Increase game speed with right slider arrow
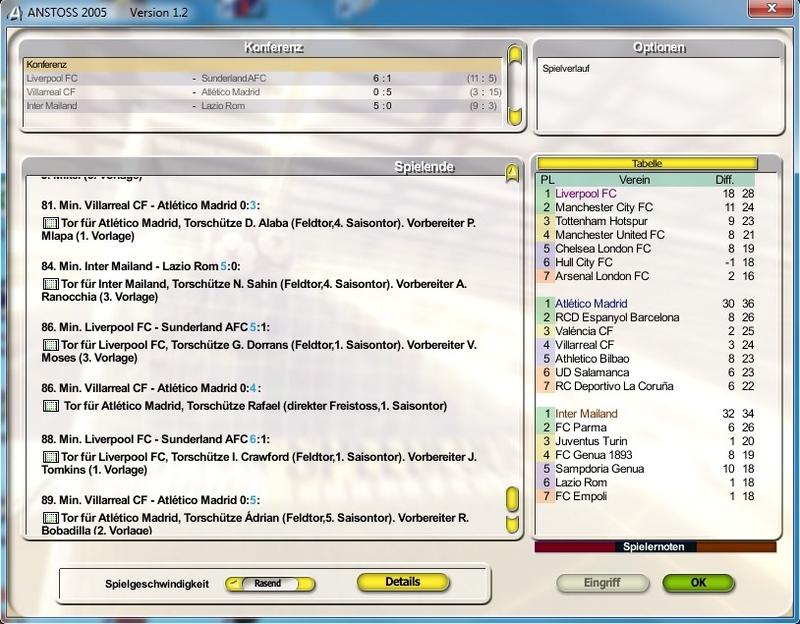800x624 pixels. (306, 584)
